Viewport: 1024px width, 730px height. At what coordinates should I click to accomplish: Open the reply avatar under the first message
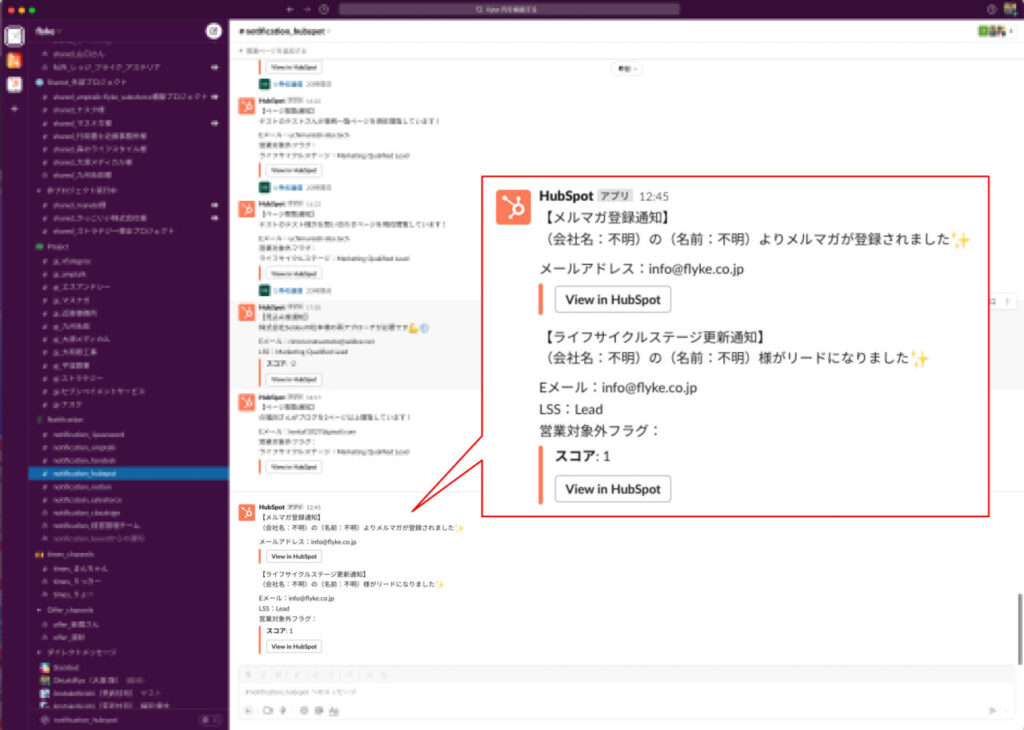pos(264,84)
